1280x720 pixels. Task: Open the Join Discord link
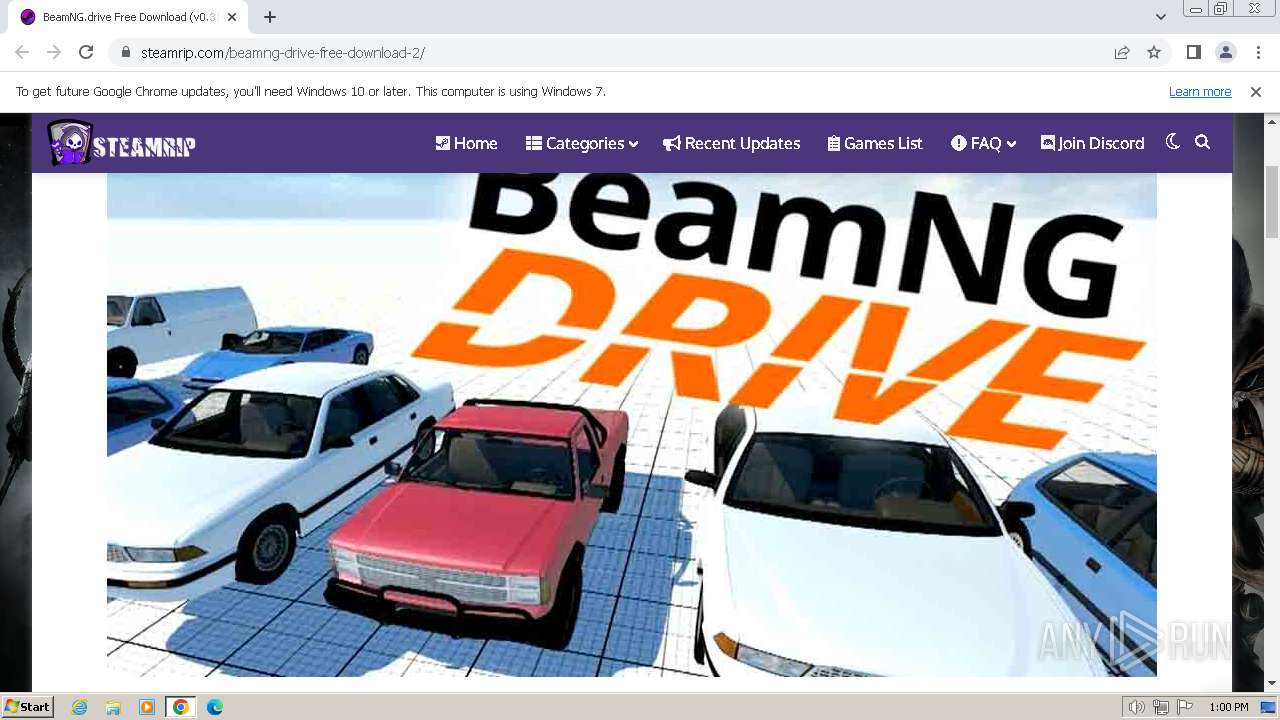pos(1092,143)
